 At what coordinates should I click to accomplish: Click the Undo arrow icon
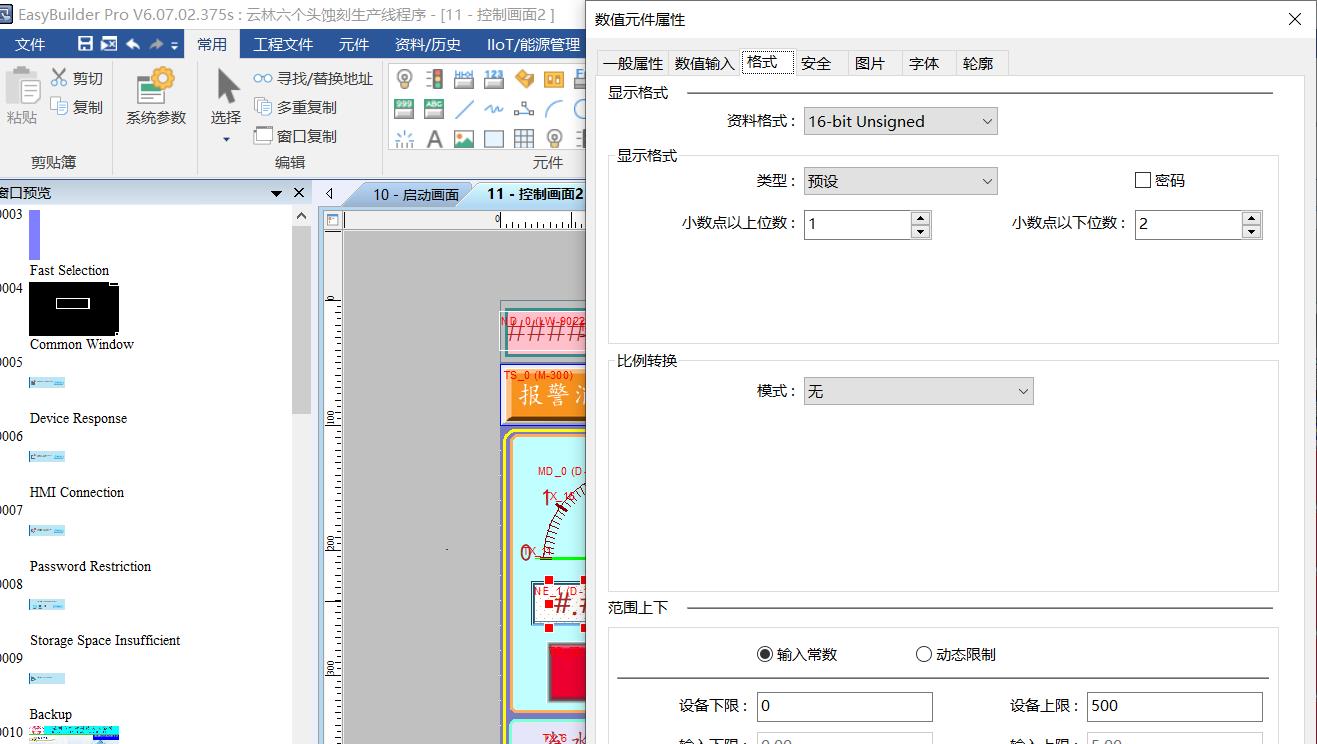[x=132, y=44]
